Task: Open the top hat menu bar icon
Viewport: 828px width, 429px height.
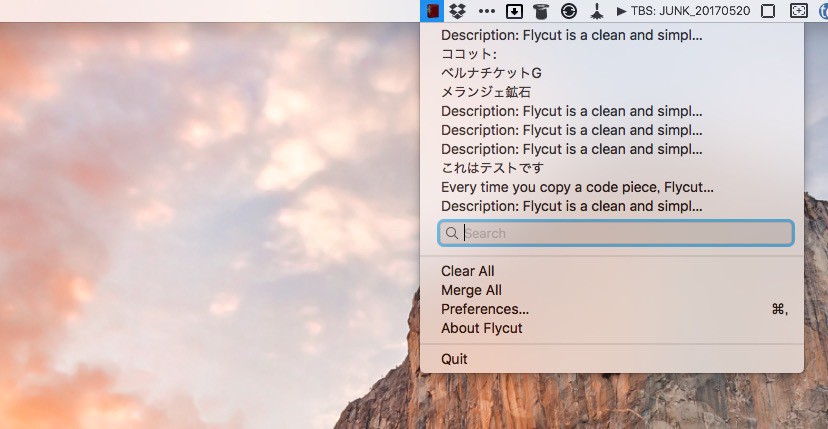Action: (541, 11)
